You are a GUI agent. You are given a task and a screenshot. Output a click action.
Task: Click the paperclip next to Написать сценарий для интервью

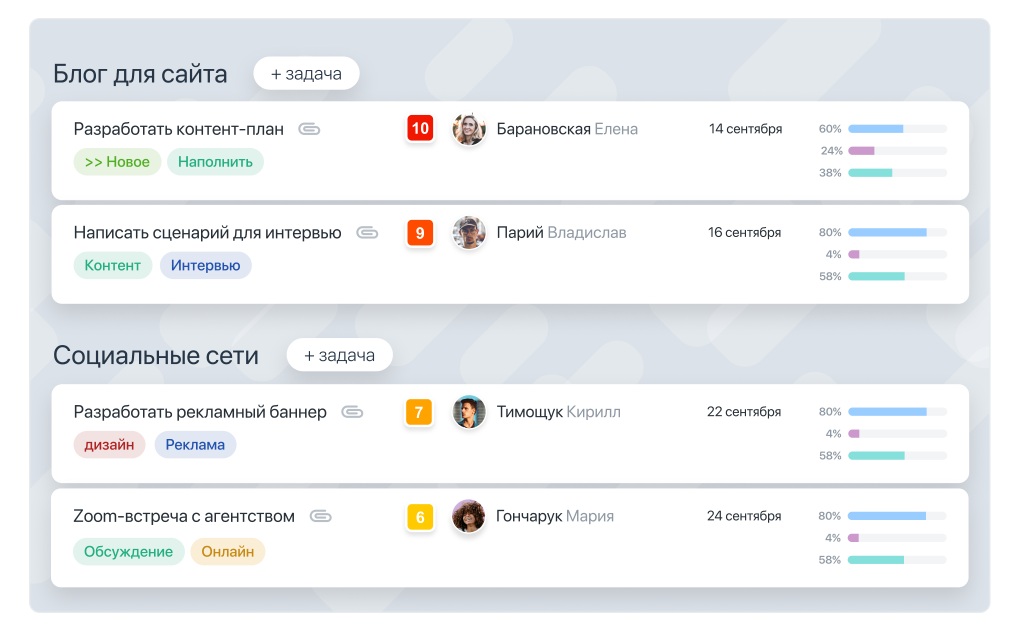pos(367,233)
